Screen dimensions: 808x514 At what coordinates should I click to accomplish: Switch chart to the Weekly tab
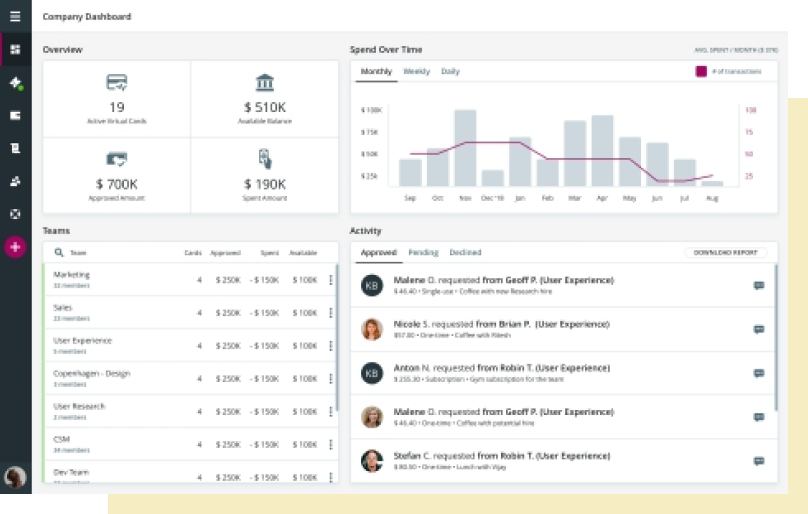click(416, 71)
